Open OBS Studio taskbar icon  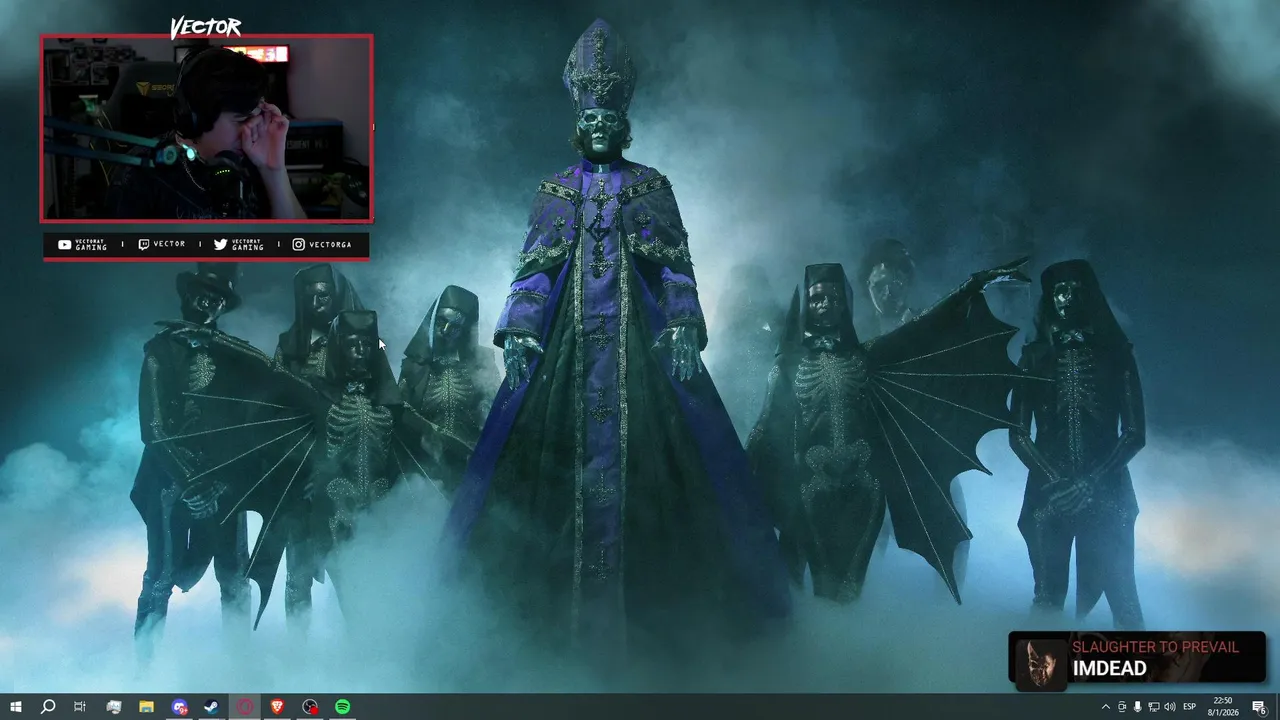point(310,707)
